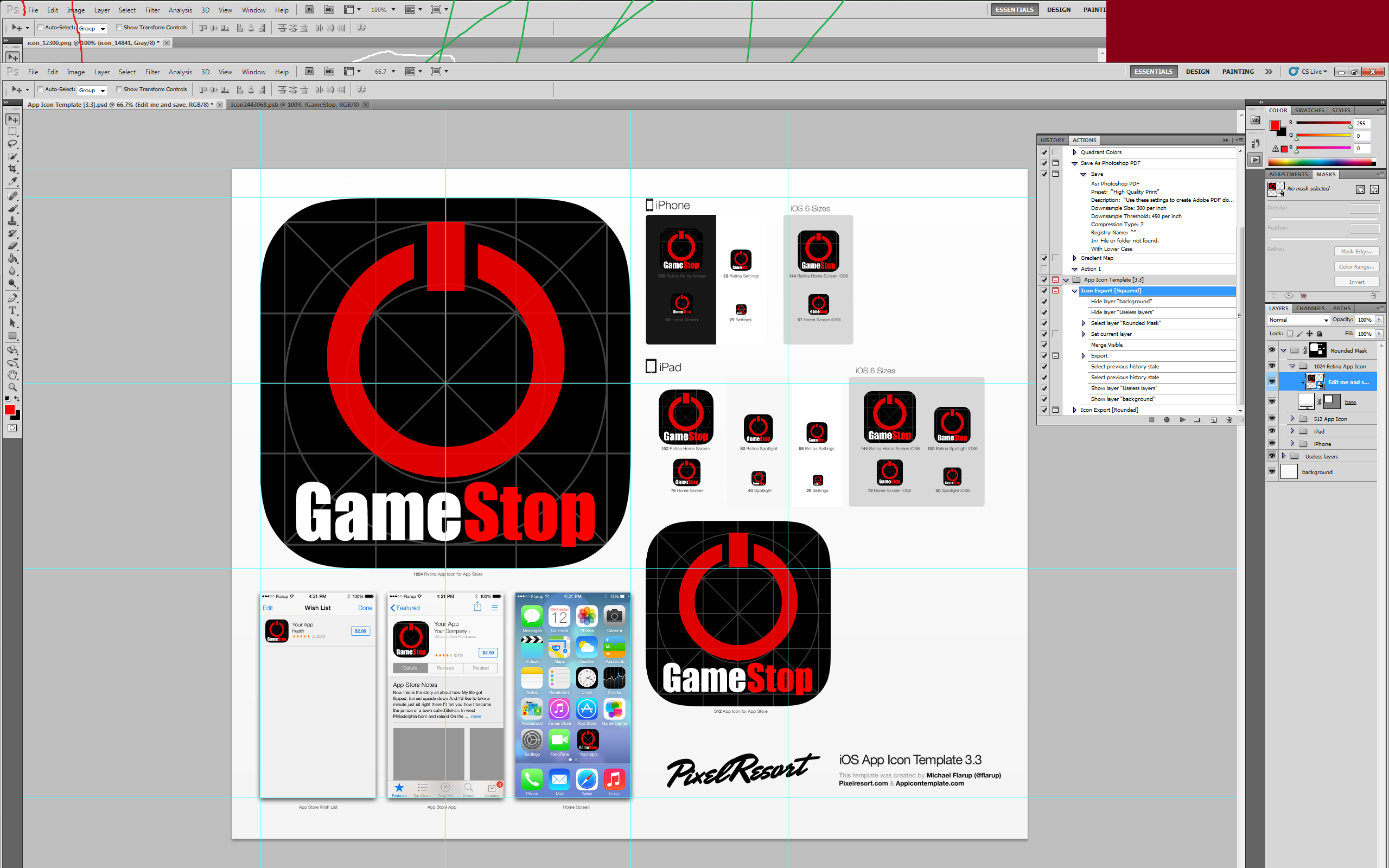1389x868 pixels.
Task: Switch to the Swatches tab
Action: point(1309,110)
